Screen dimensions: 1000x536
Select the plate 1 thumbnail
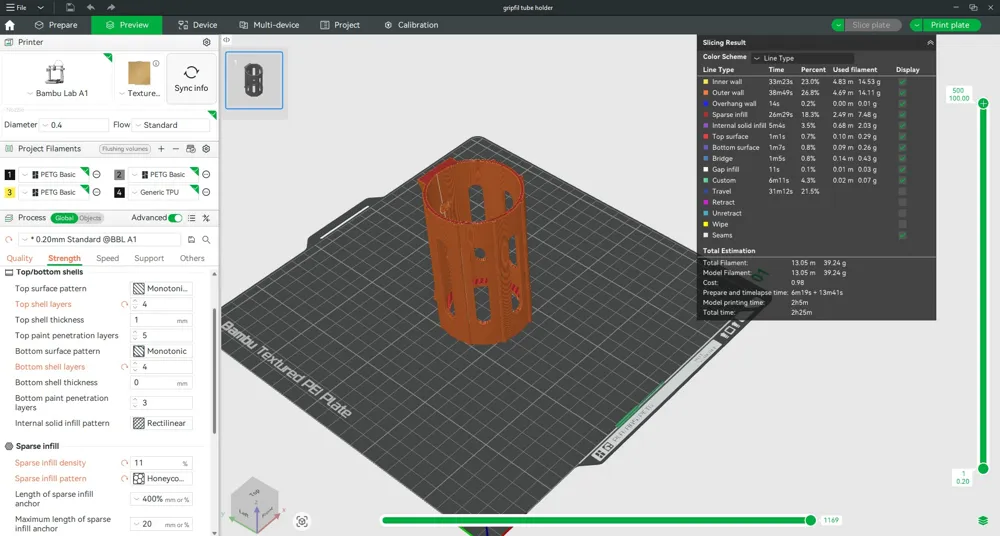click(254, 80)
